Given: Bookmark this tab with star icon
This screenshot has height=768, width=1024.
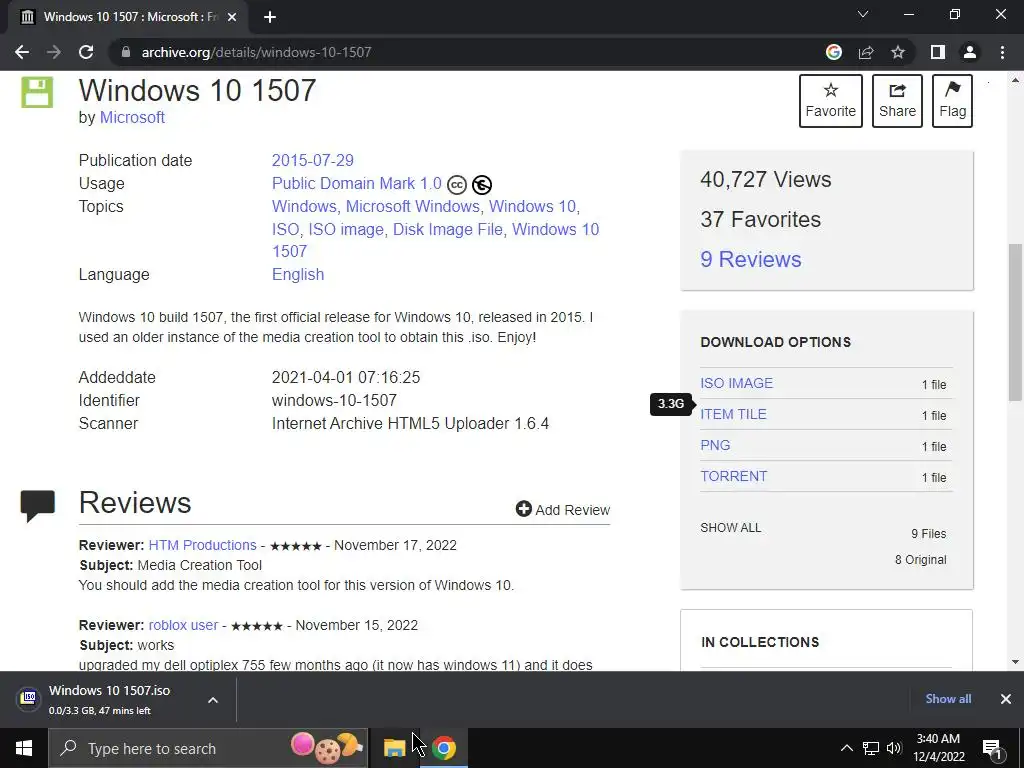Looking at the screenshot, I should point(898,52).
